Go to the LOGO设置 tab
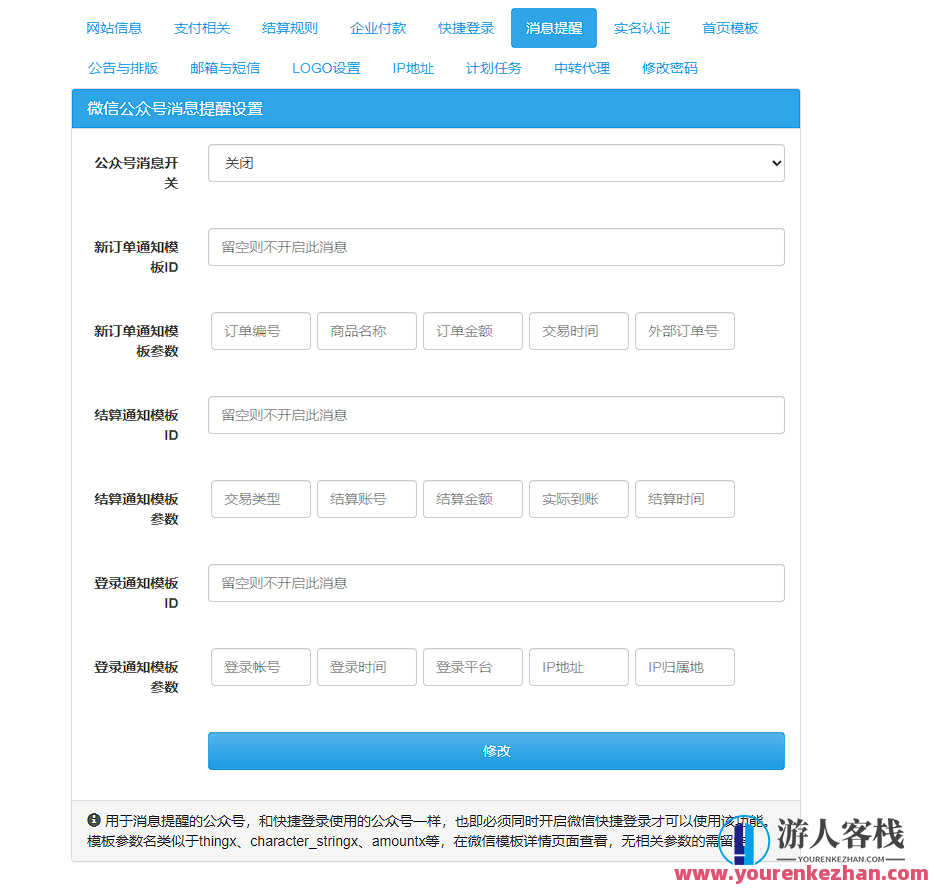 (325, 69)
